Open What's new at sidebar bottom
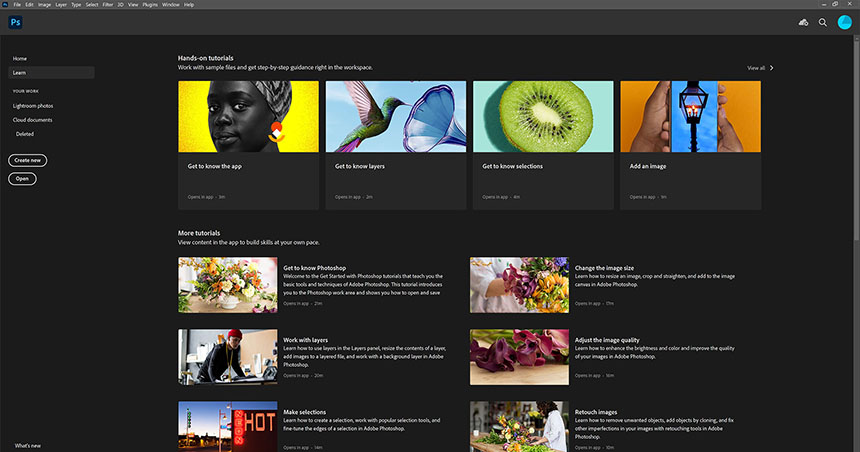Image resolution: width=860 pixels, height=452 pixels. coord(27,445)
